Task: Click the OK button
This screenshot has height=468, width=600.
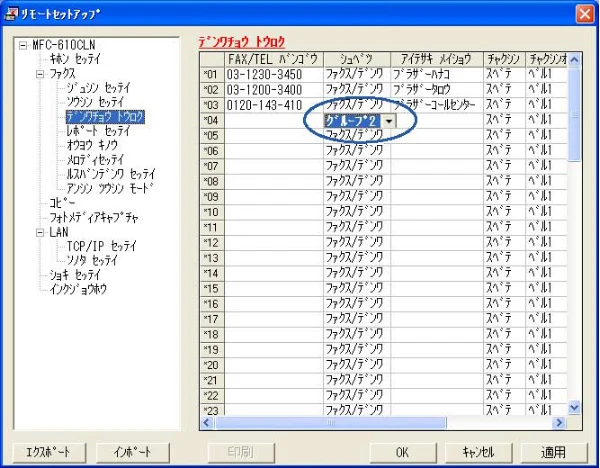Action: point(403,452)
